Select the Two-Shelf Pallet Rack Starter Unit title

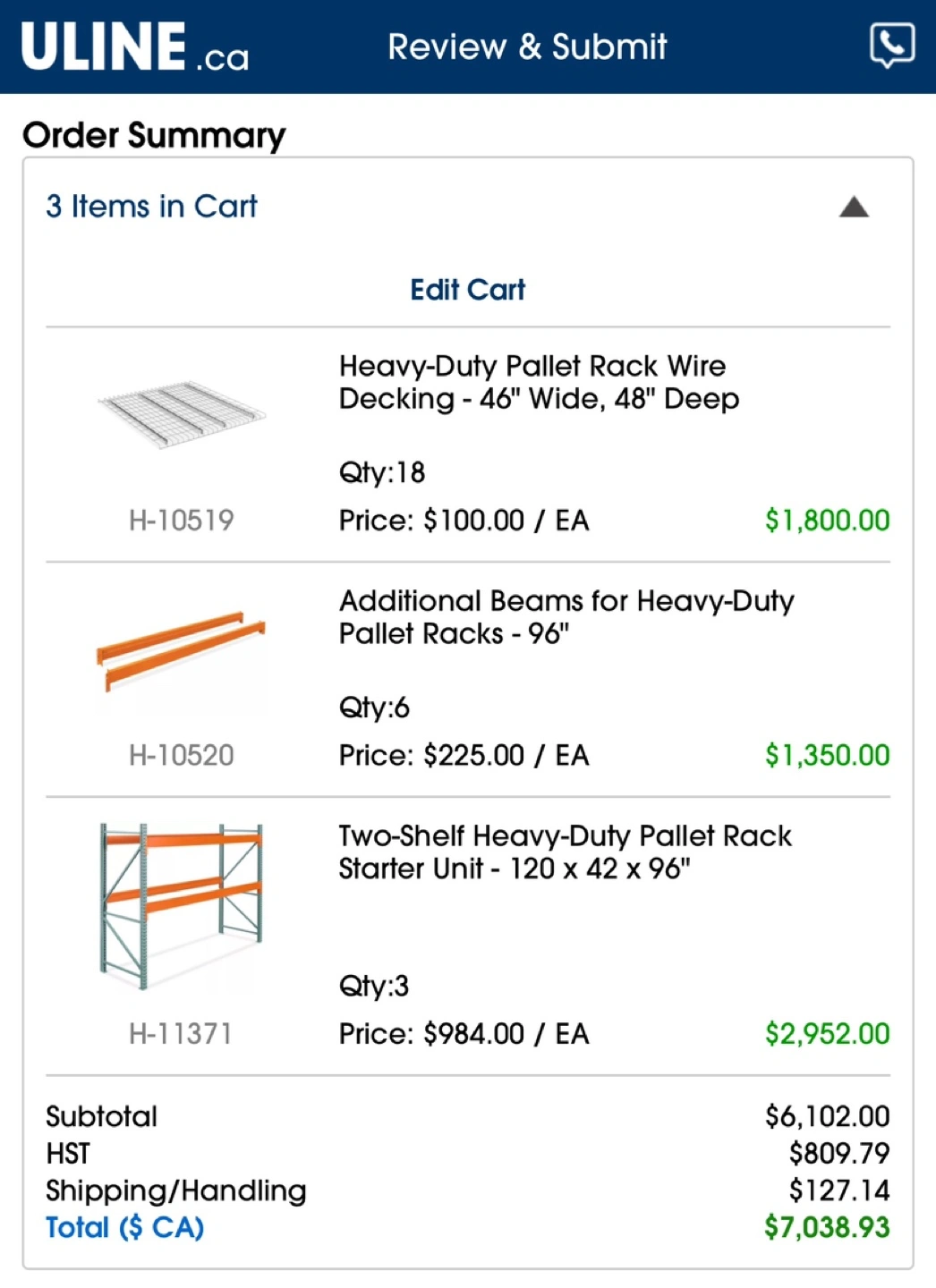(x=565, y=852)
